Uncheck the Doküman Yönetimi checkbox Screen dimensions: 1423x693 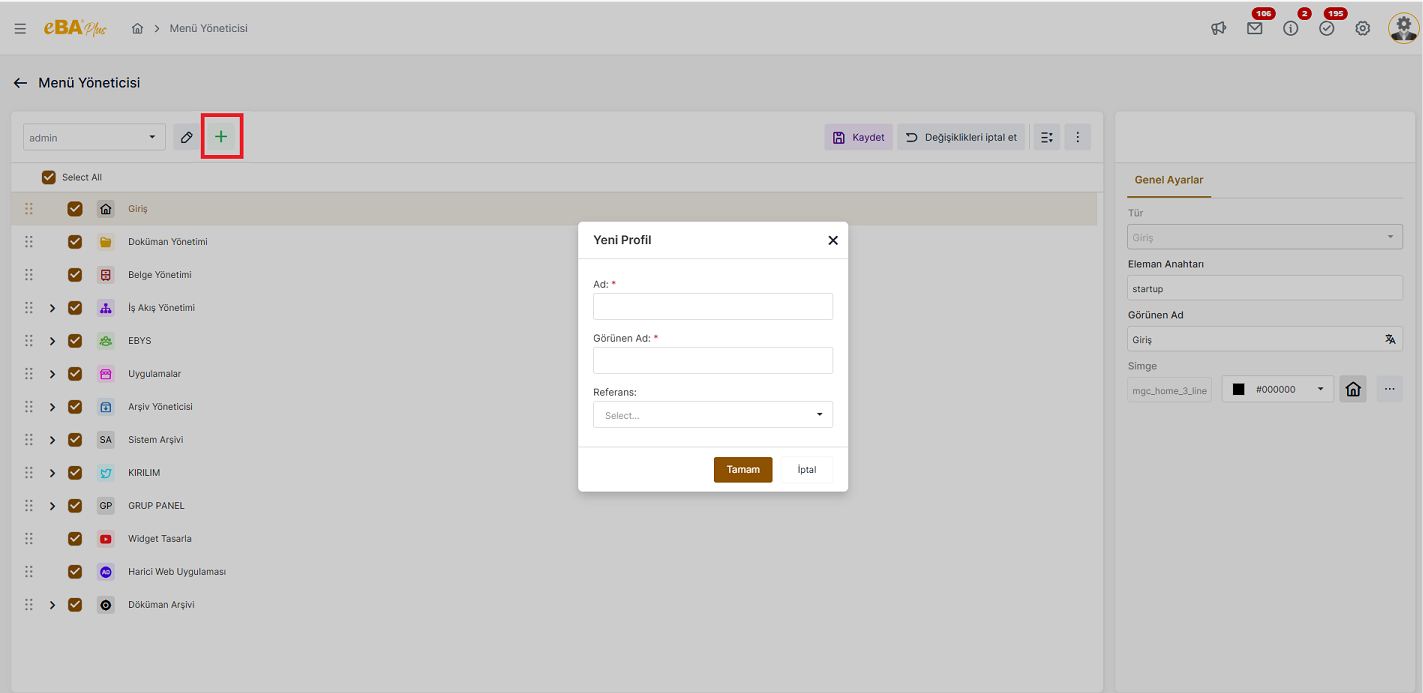[75, 242]
